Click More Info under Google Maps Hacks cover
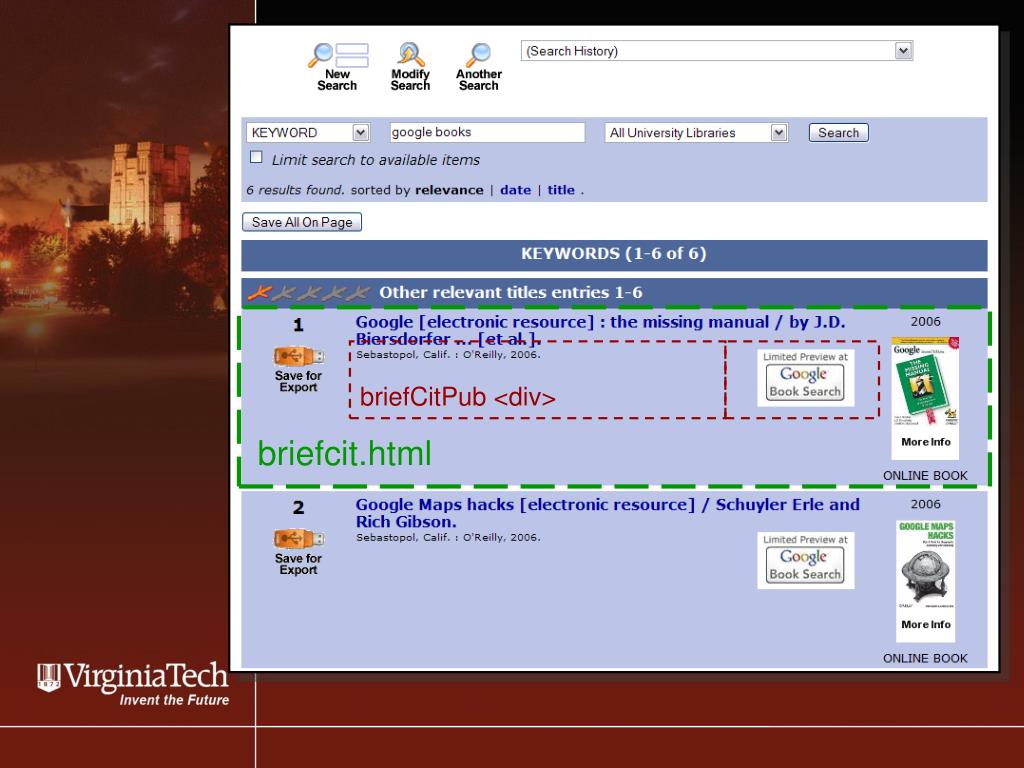Screen dimensions: 1024x768 [x=925, y=625]
